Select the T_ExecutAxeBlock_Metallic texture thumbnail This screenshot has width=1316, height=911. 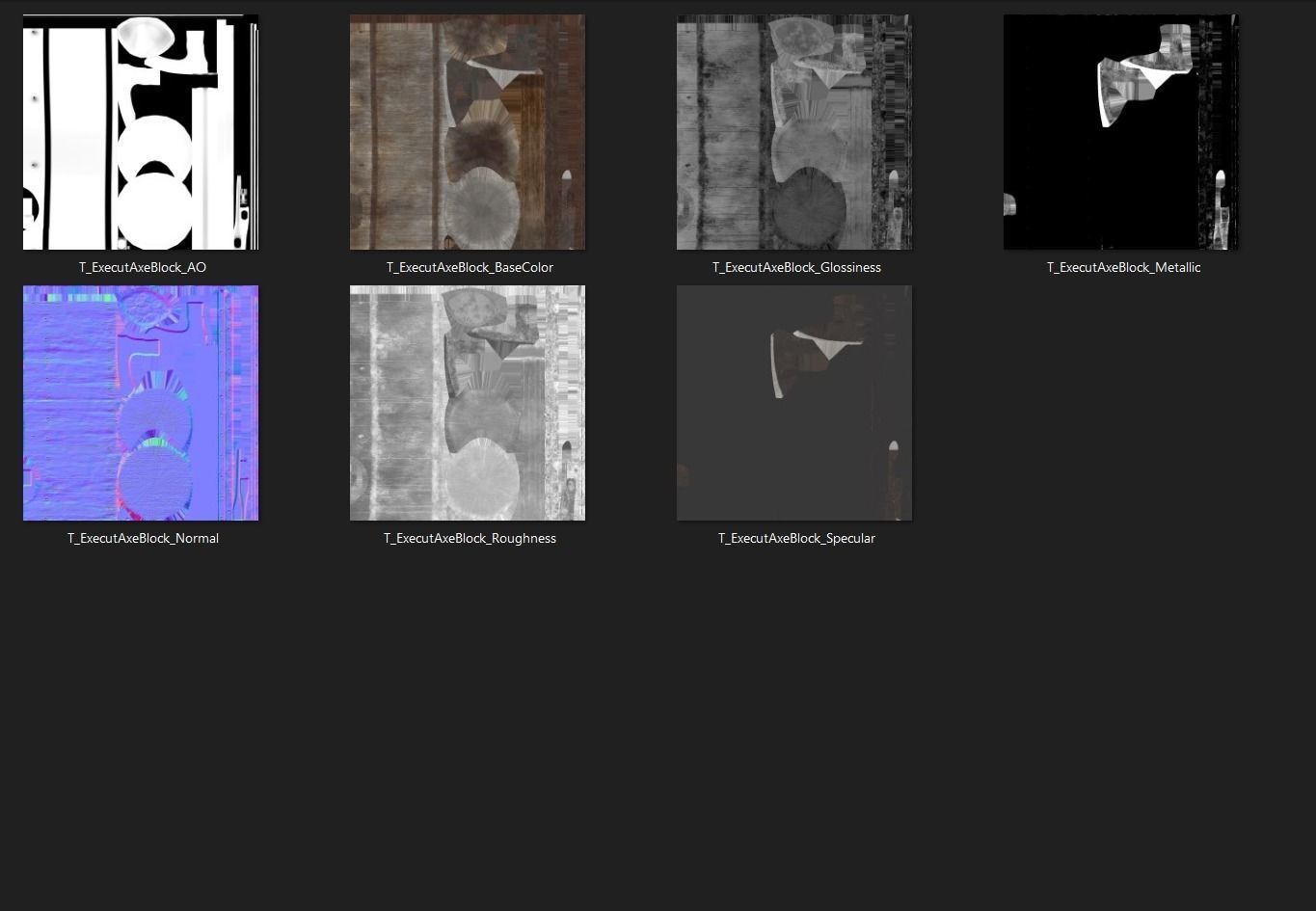tap(1121, 132)
